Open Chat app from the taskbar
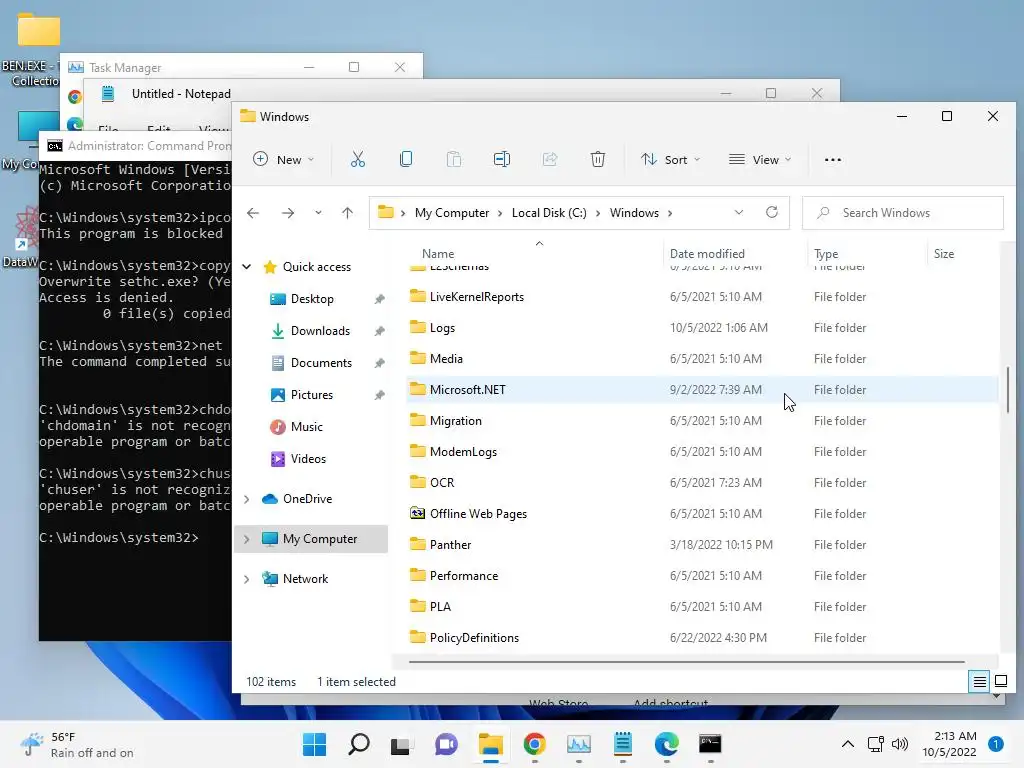1024x768 pixels. point(446,744)
